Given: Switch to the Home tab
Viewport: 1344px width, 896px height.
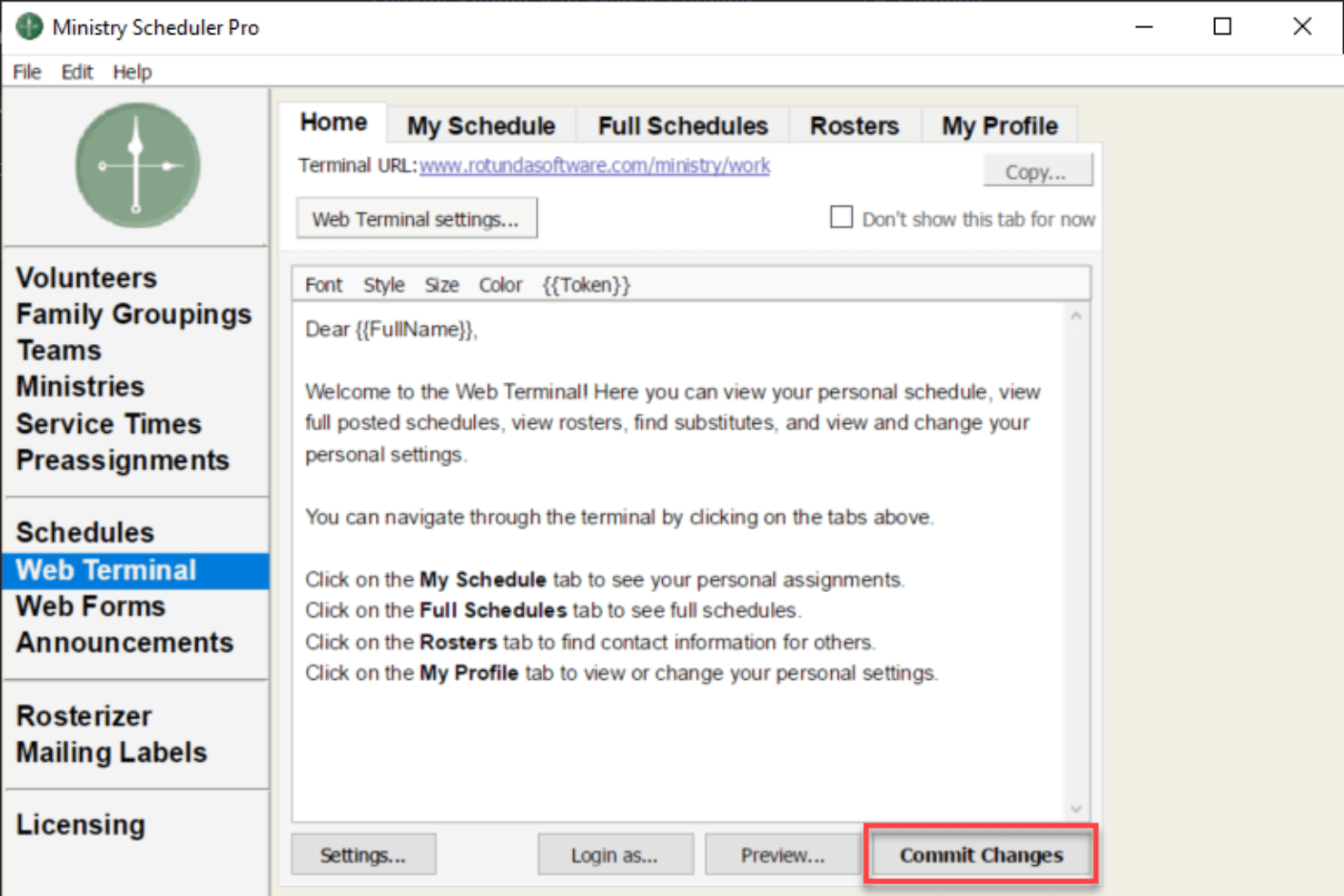Looking at the screenshot, I should [x=333, y=123].
